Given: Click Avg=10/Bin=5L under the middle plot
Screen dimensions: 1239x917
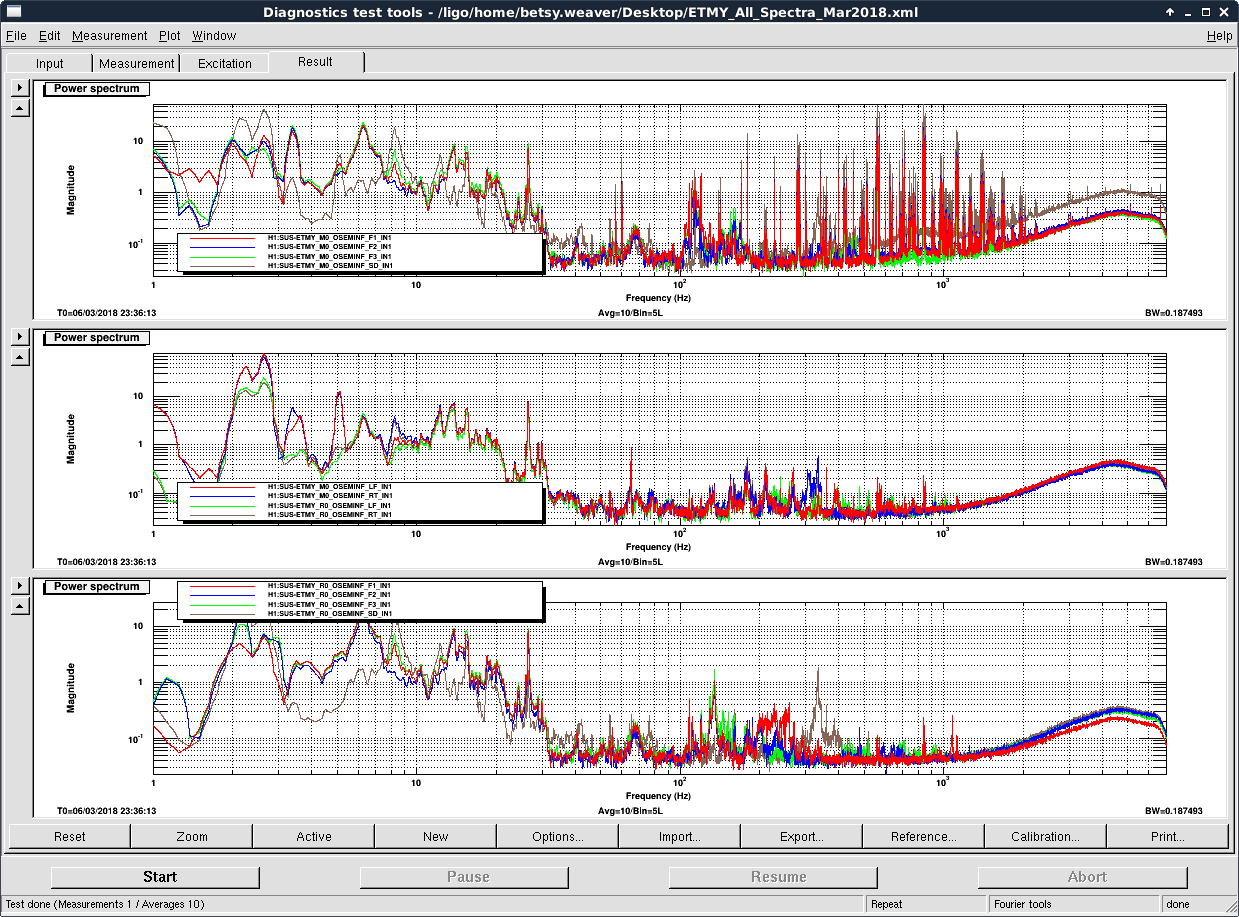Looking at the screenshot, I should (630, 562).
